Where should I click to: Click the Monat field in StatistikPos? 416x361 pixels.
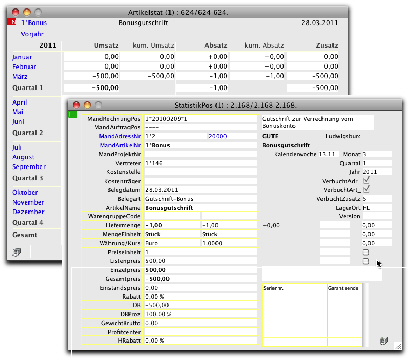pyautogui.click(x=377, y=154)
